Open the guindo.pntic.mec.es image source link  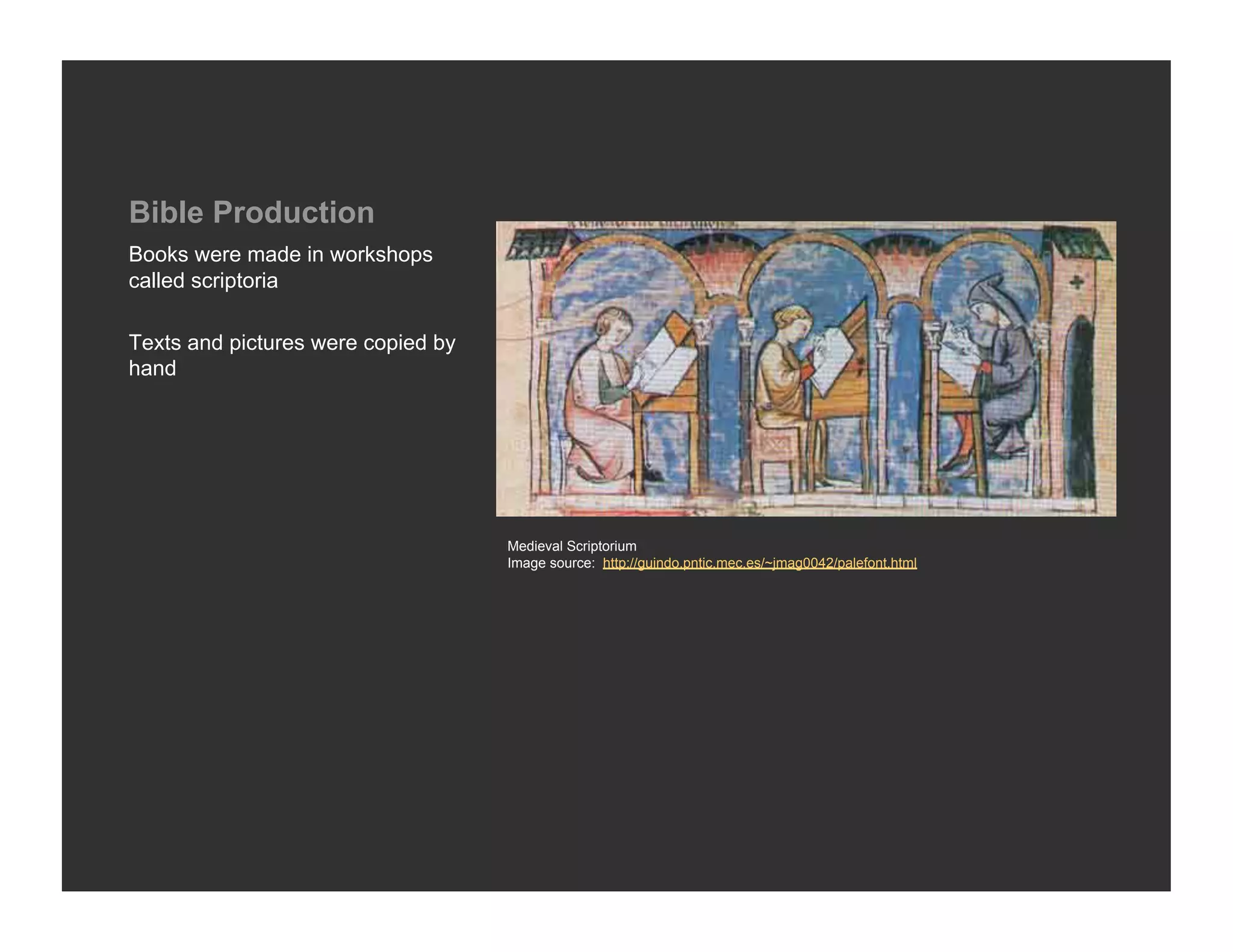(760, 563)
